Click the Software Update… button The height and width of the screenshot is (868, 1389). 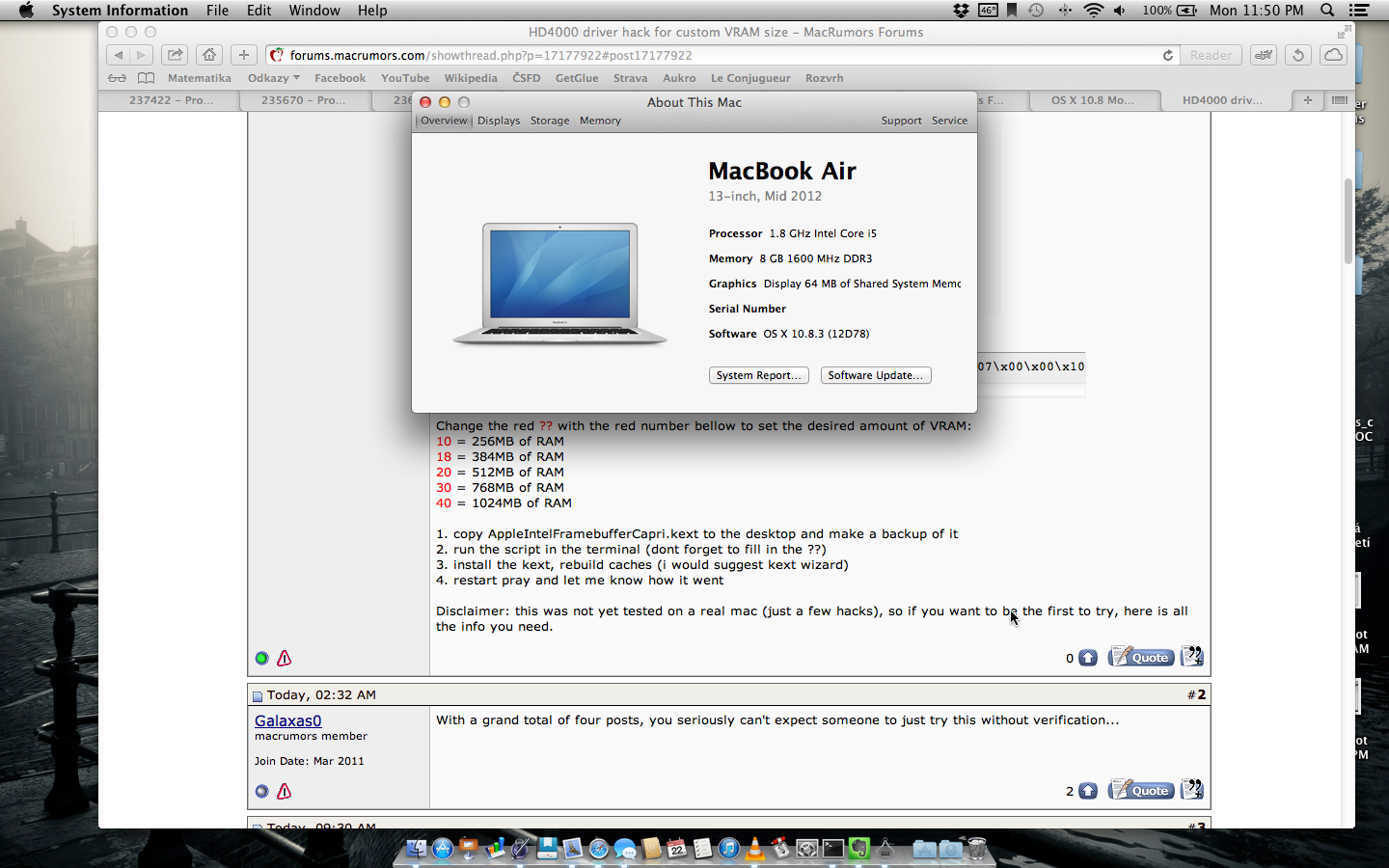pos(876,375)
